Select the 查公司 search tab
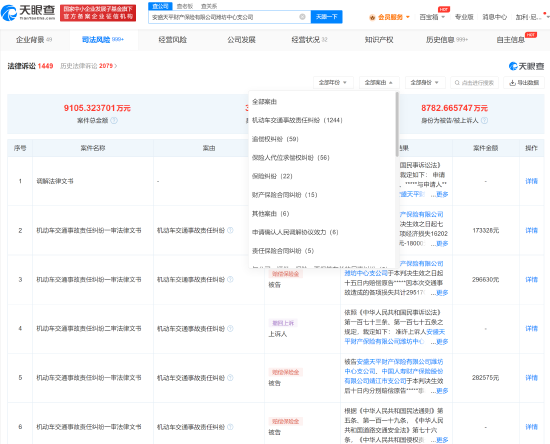The width and height of the screenshot is (550, 444). [160, 6]
